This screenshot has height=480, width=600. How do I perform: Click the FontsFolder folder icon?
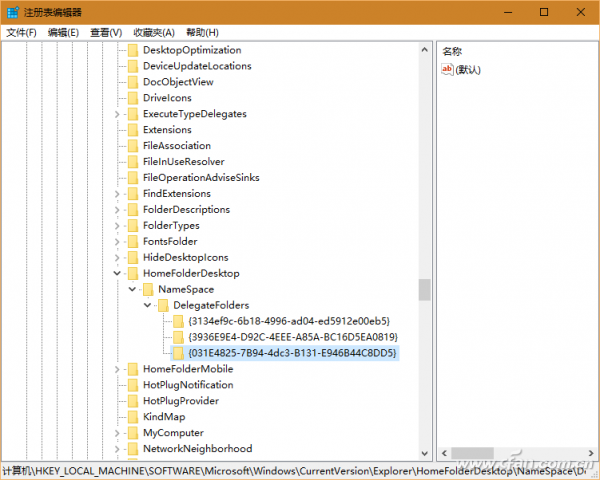click(x=133, y=242)
